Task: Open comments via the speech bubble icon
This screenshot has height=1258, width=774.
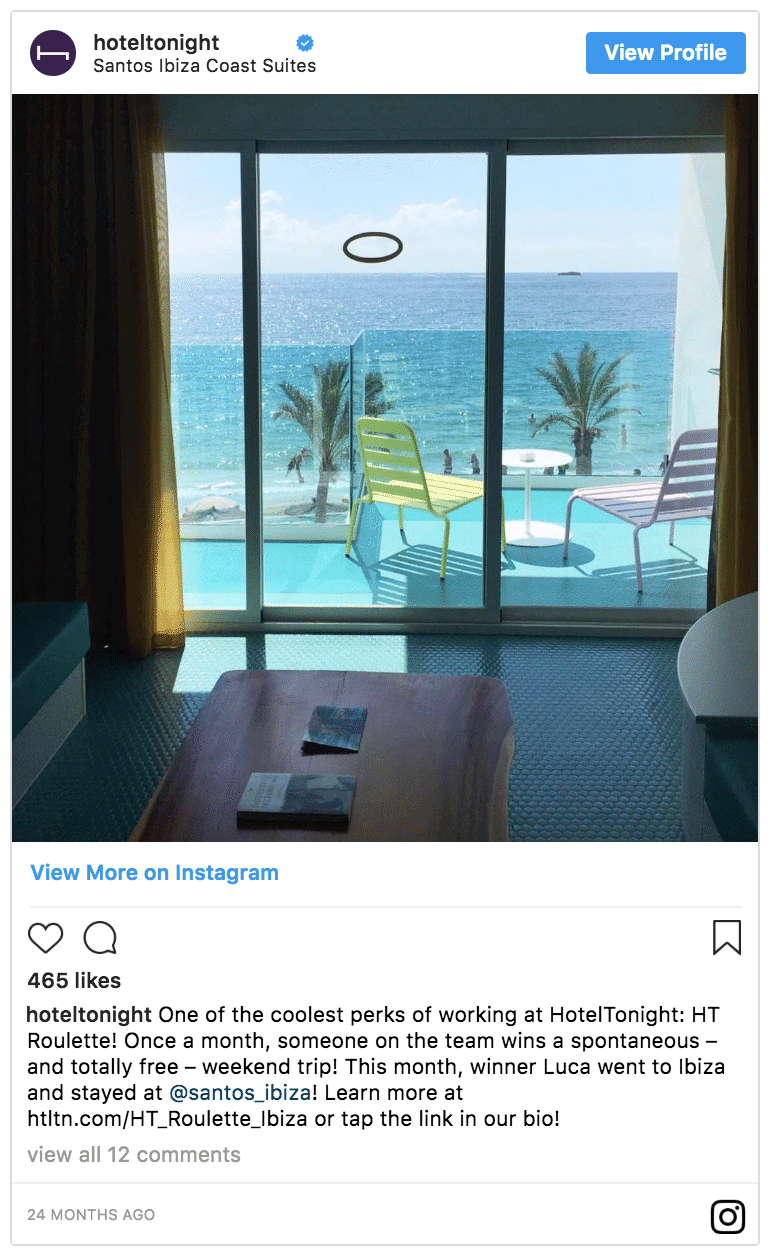Action: tap(100, 937)
